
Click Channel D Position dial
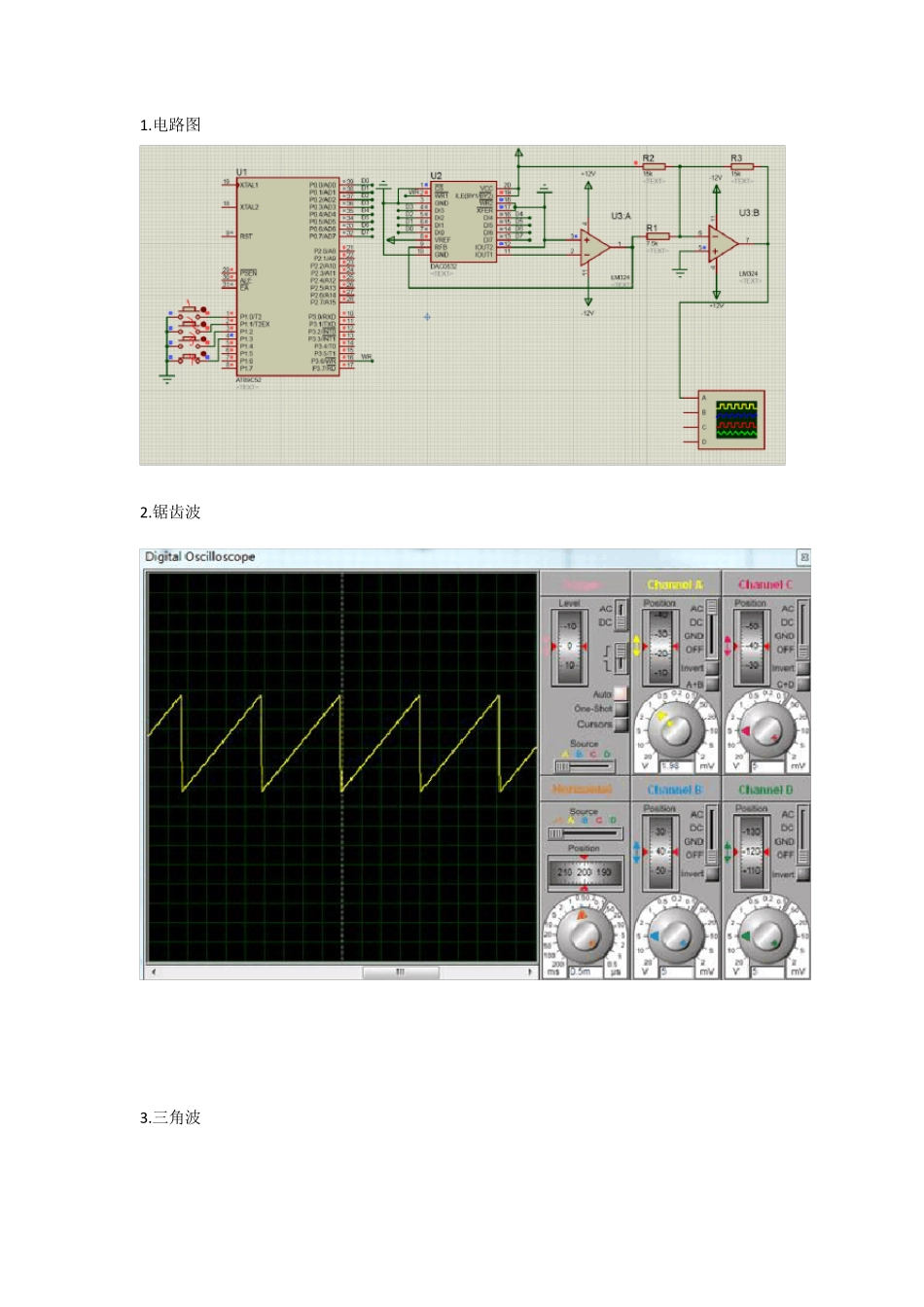tap(751, 851)
